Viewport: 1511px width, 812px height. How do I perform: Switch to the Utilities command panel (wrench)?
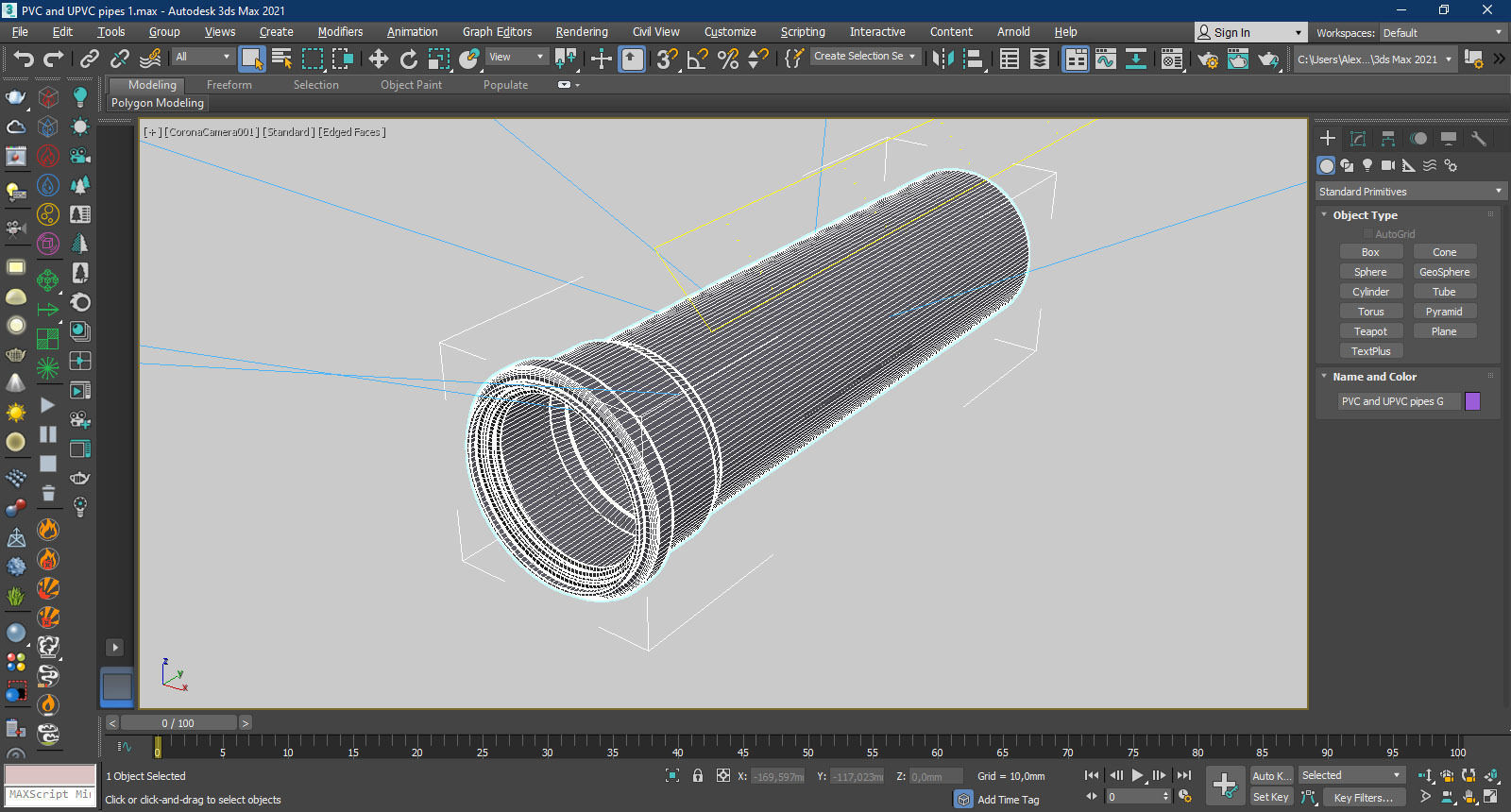[1479, 139]
